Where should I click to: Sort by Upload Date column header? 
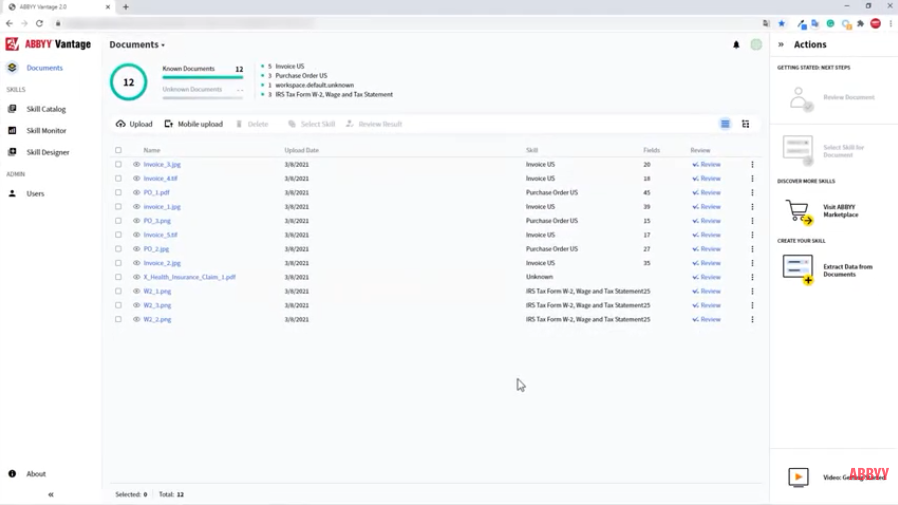coord(301,150)
